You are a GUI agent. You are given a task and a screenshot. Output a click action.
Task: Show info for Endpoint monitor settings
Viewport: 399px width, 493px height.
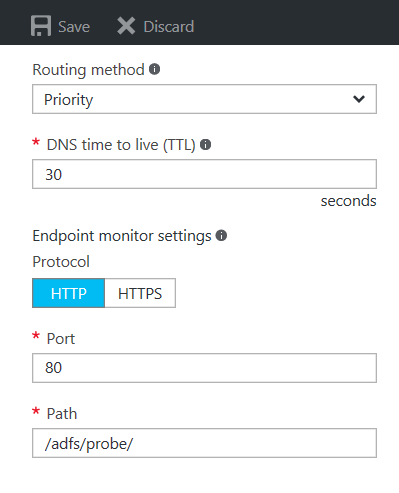point(221,235)
